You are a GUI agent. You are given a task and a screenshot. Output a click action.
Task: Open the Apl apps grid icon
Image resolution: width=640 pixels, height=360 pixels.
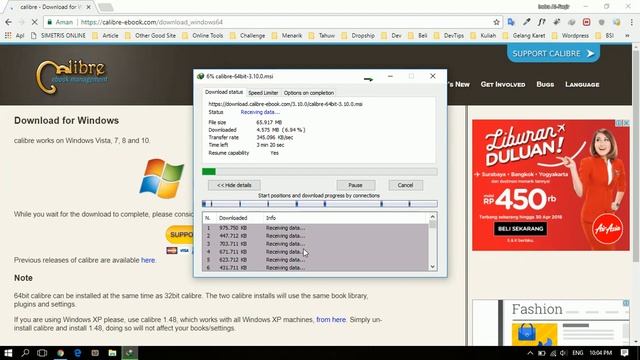click(x=8, y=36)
